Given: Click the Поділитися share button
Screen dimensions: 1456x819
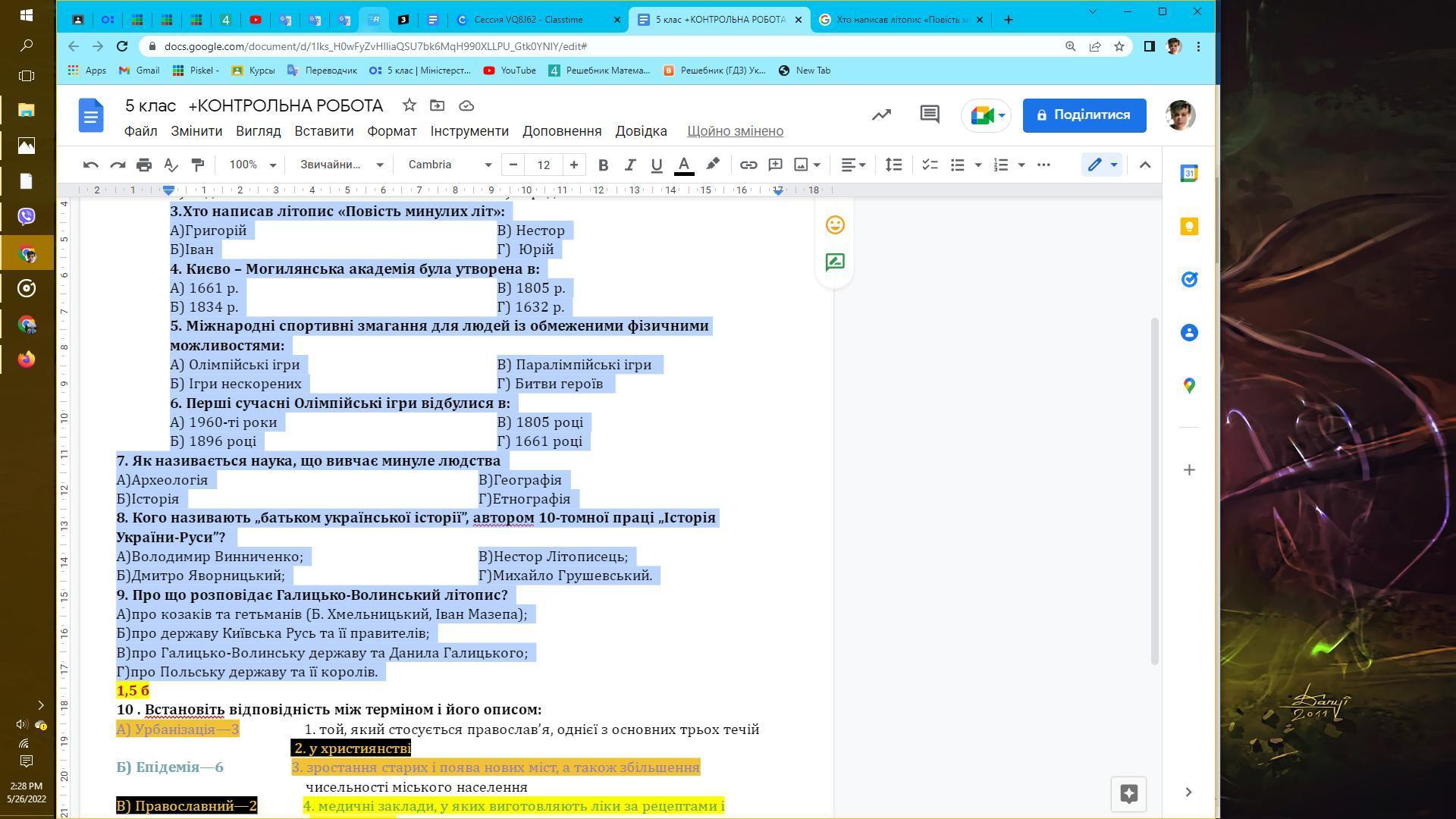Looking at the screenshot, I should [1084, 115].
